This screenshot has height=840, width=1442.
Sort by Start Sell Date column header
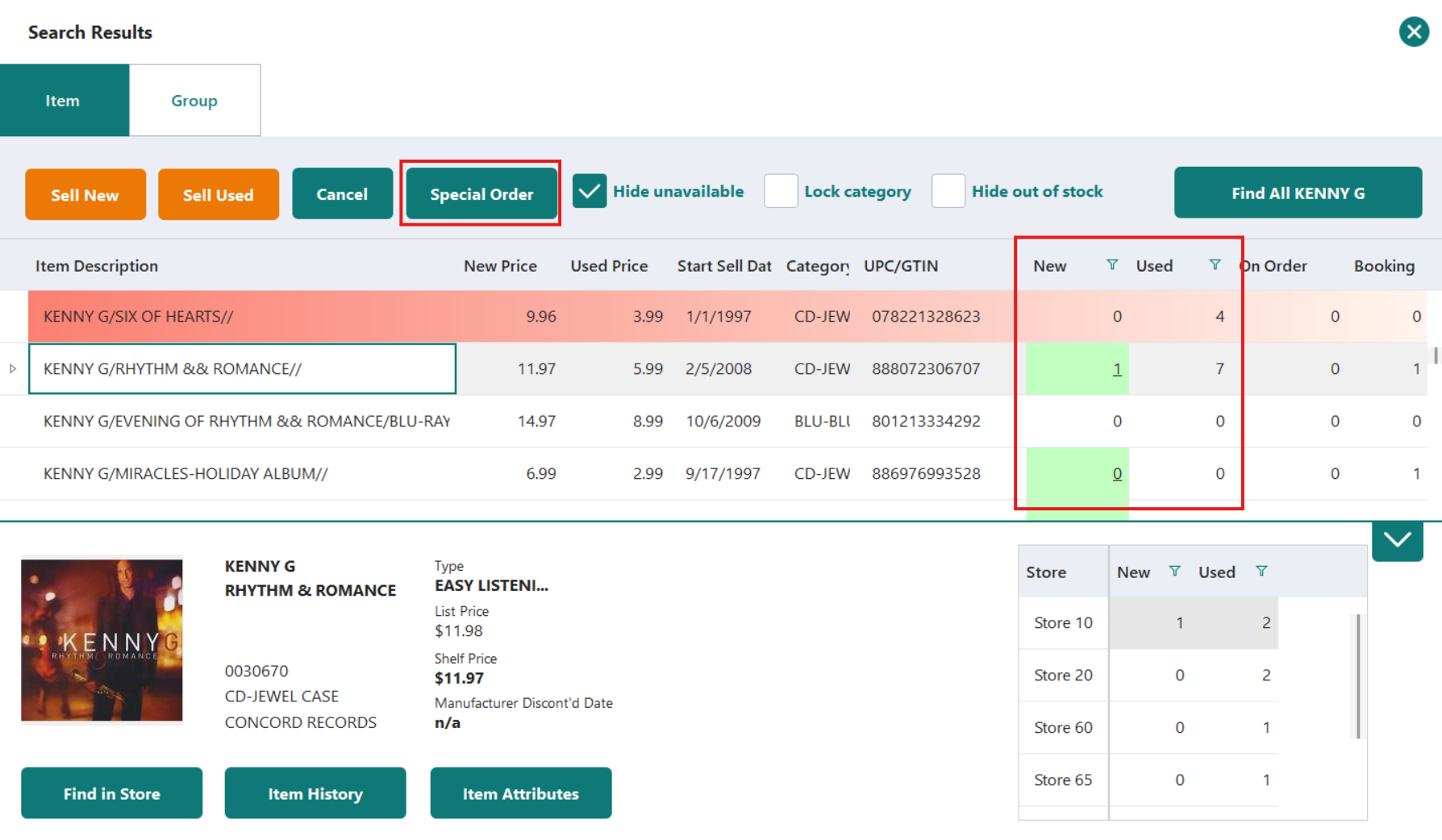(724, 265)
